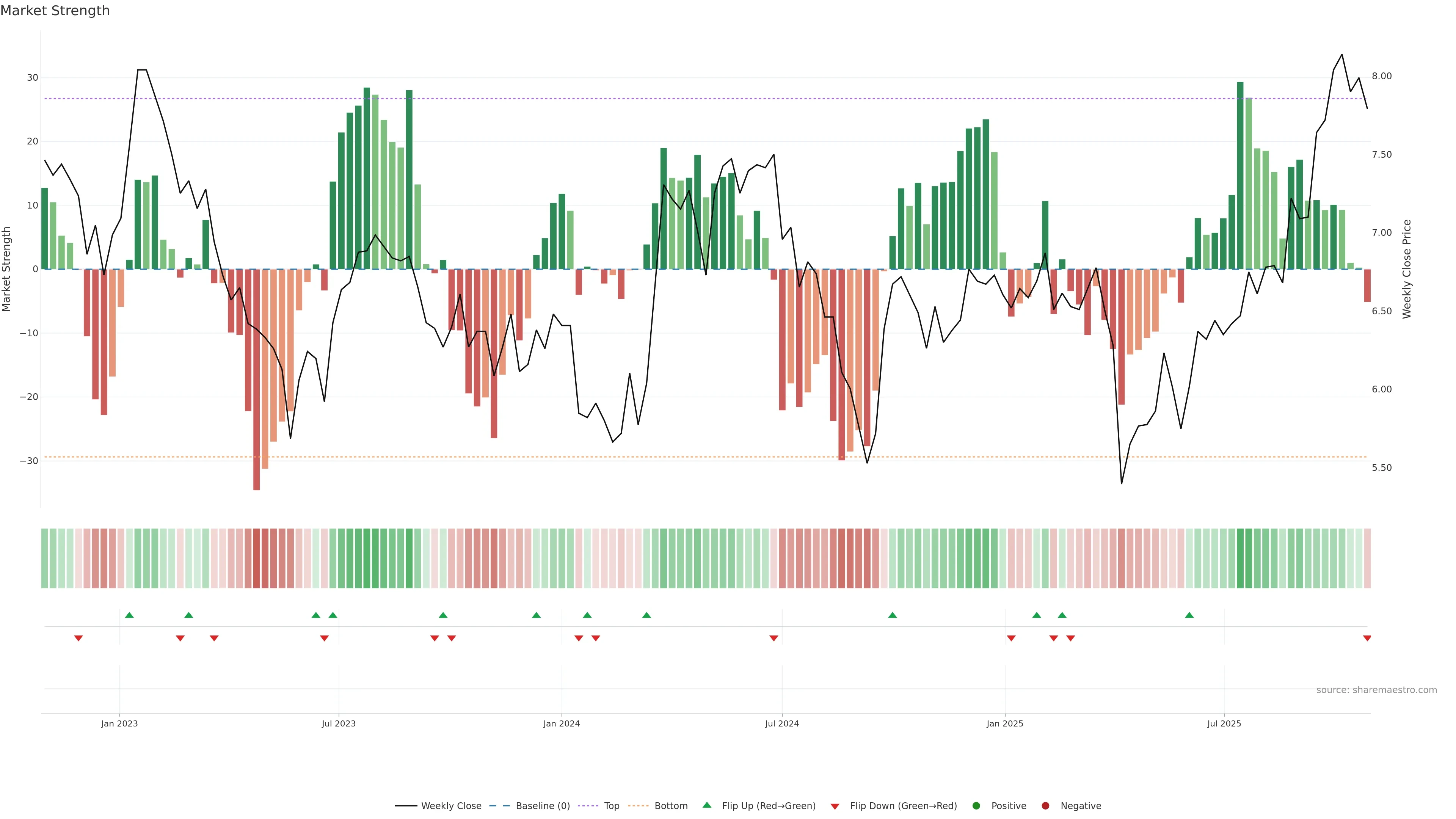The image size is (1456, 819).
Task: Click the leftmost red flip-down triangle marker
Action: pyautogui.click(x=78, y=638)
